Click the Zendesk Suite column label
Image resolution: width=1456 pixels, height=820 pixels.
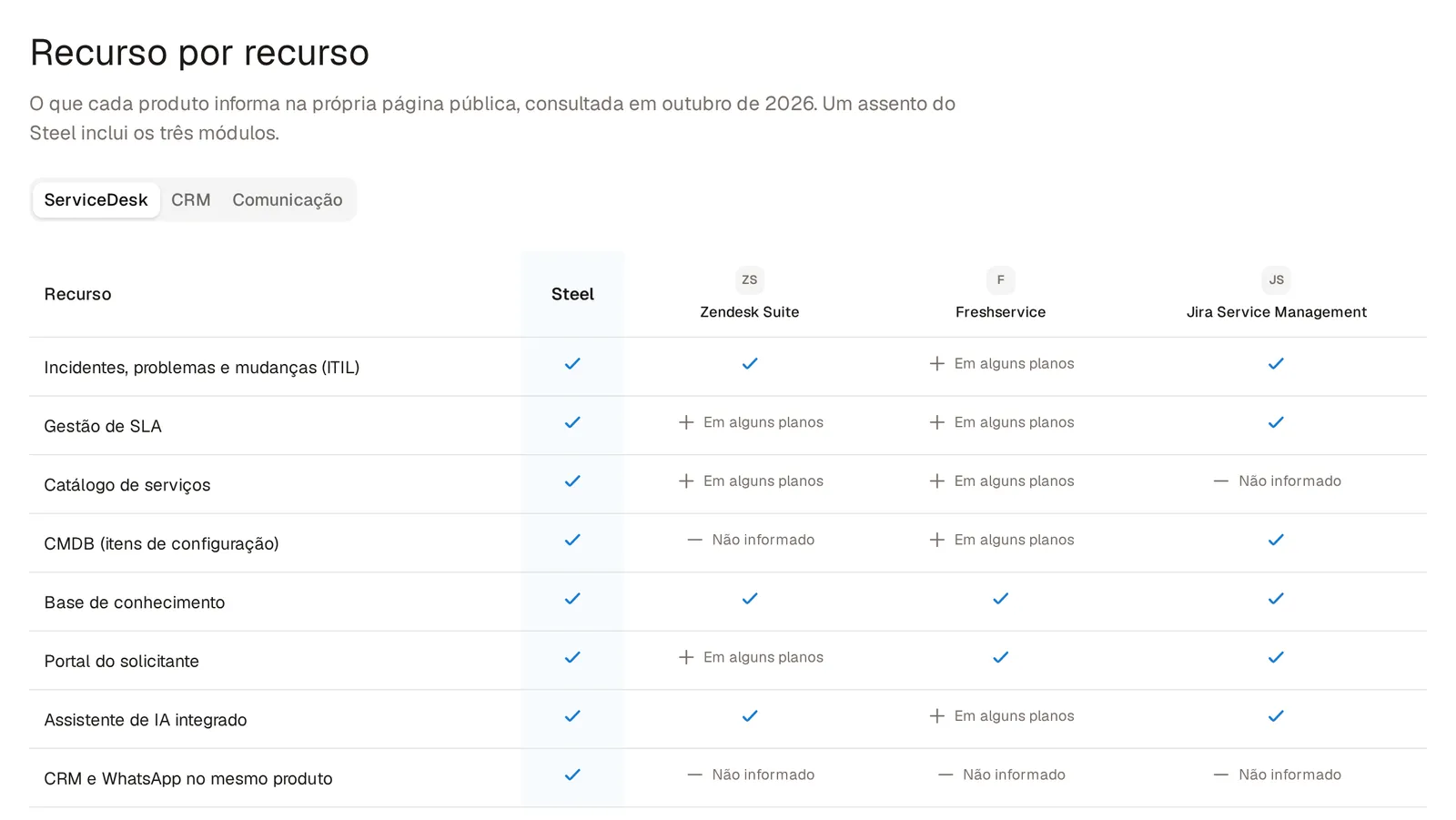click(750, 312)
